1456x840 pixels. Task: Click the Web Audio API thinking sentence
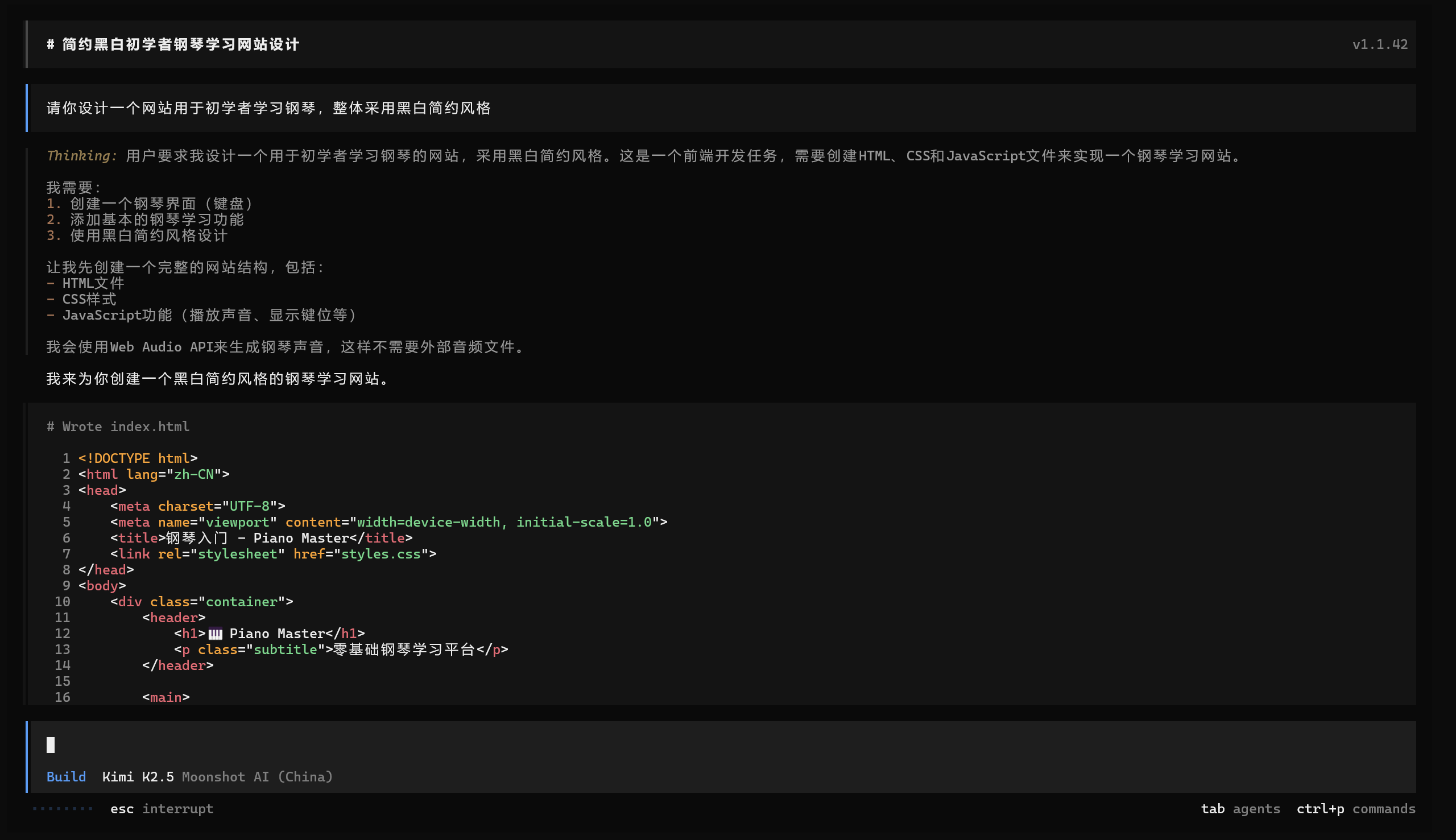(285, 347)
